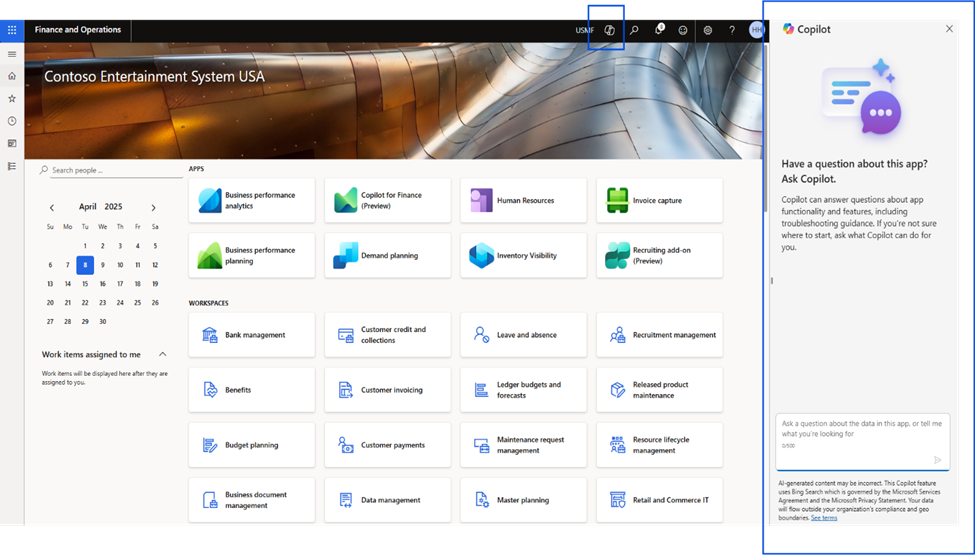The image size is (975, 555).
Task: Open Retail and Commerce IT workspace
Action: click(x=660, y=500)
